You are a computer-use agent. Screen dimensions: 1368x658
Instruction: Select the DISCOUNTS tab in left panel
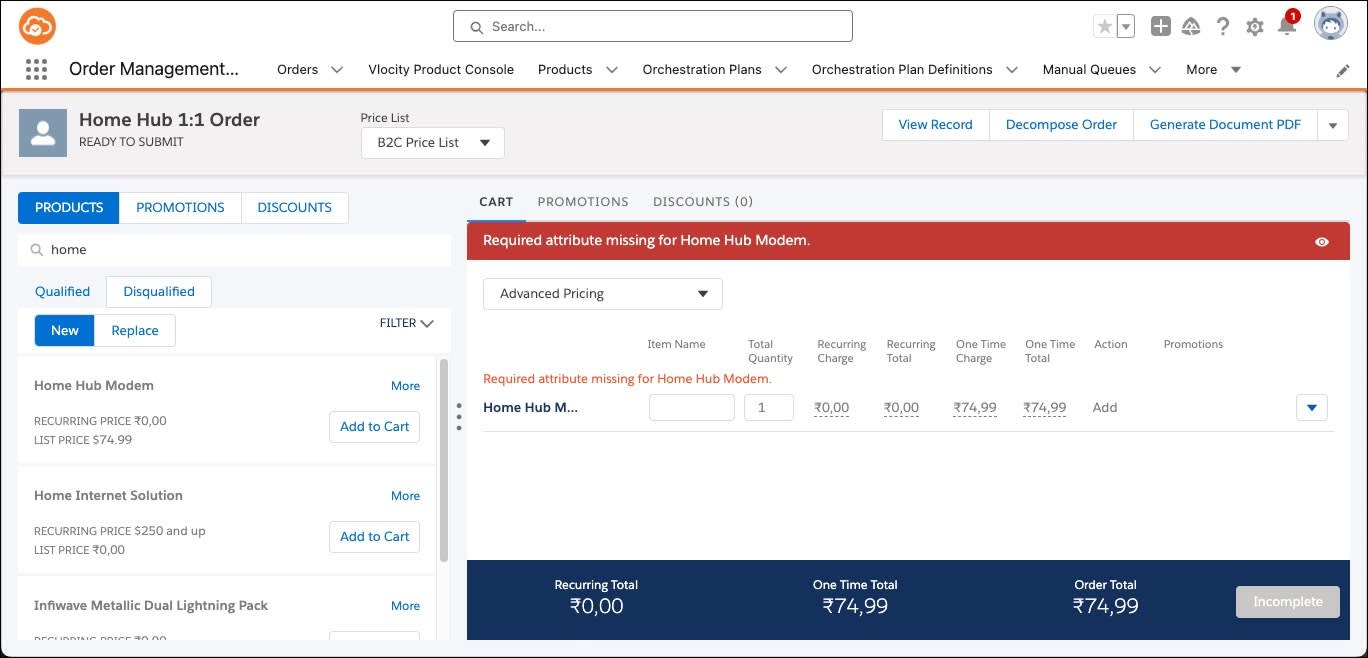click(x=294, y=208)
